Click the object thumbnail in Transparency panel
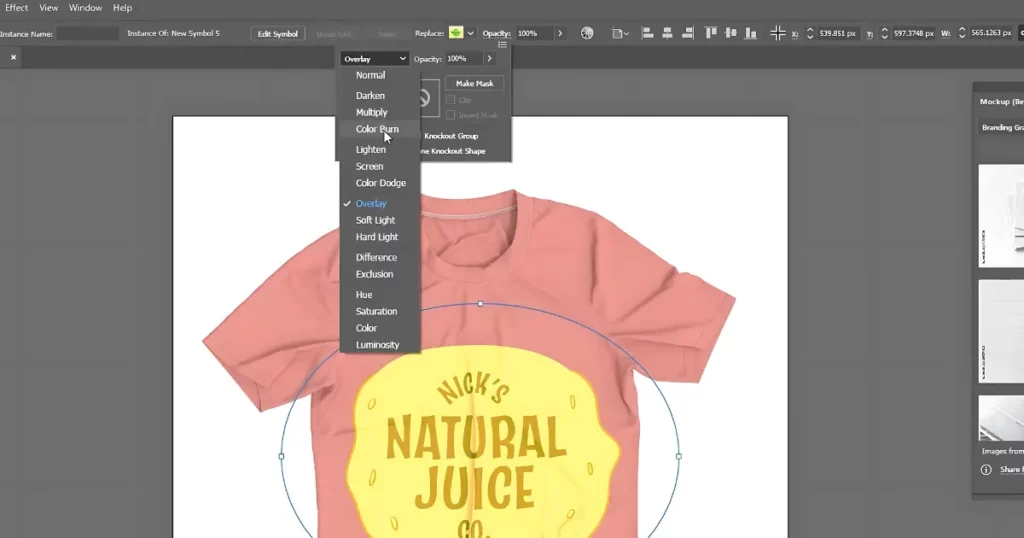1024x538 pixels. tap(428, 98)
